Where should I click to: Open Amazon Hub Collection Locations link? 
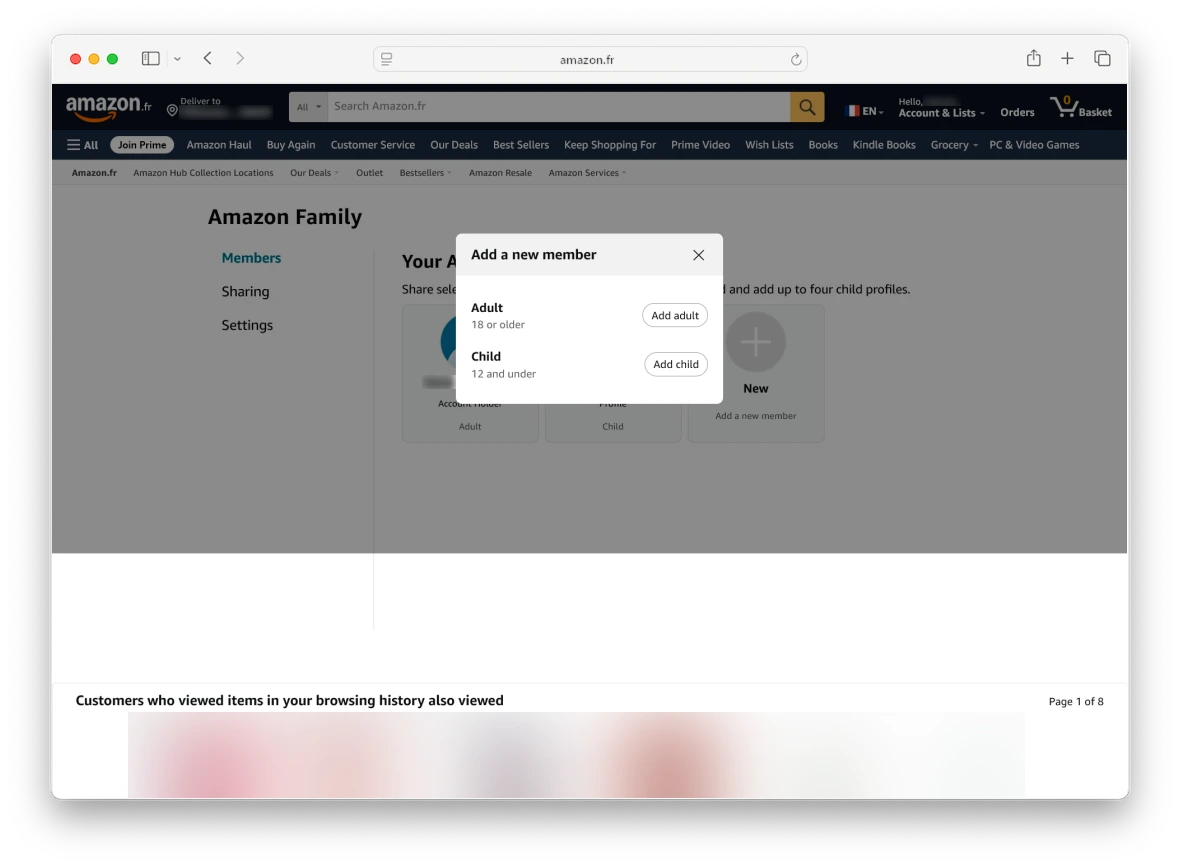tap(203, 173)
